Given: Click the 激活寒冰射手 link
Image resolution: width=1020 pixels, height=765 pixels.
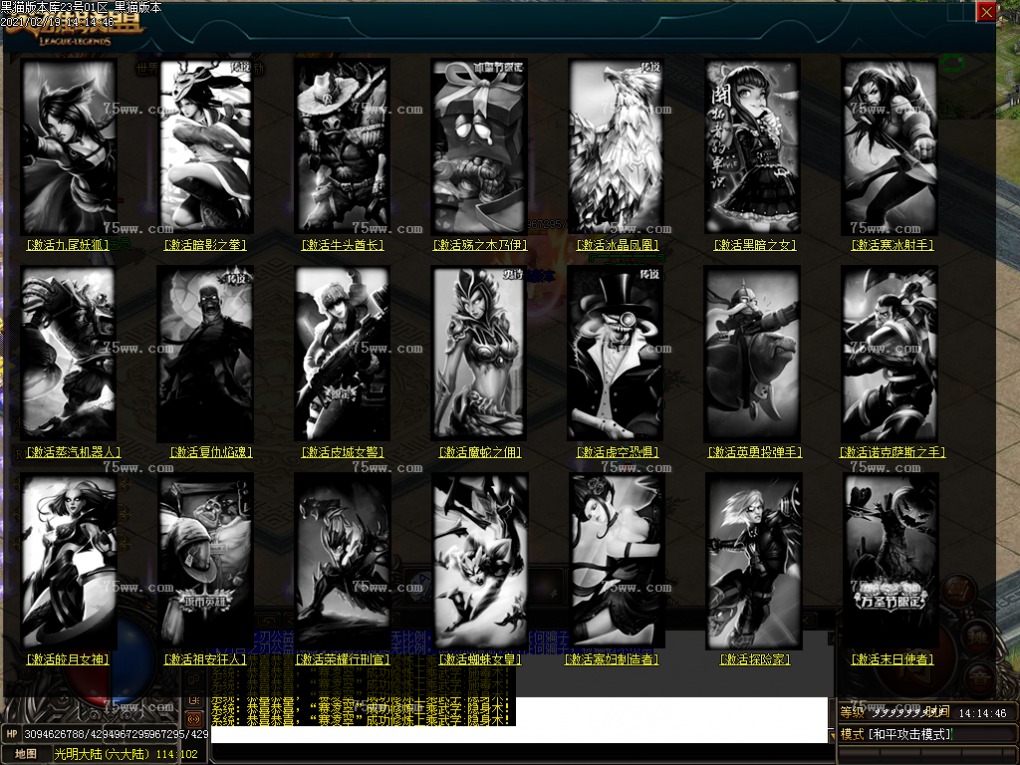Looking at the screenshot, I should coord(892,245).
